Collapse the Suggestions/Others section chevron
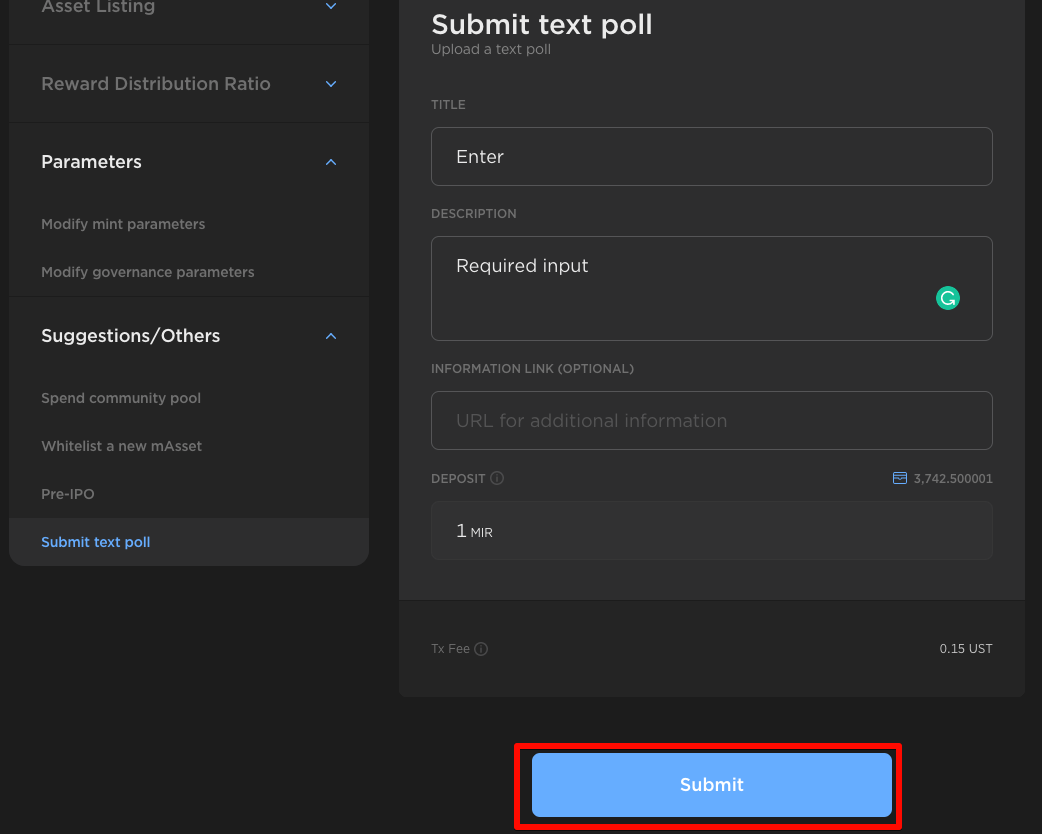The width and height of the screenshot is (1042, 834). point(331,336)
